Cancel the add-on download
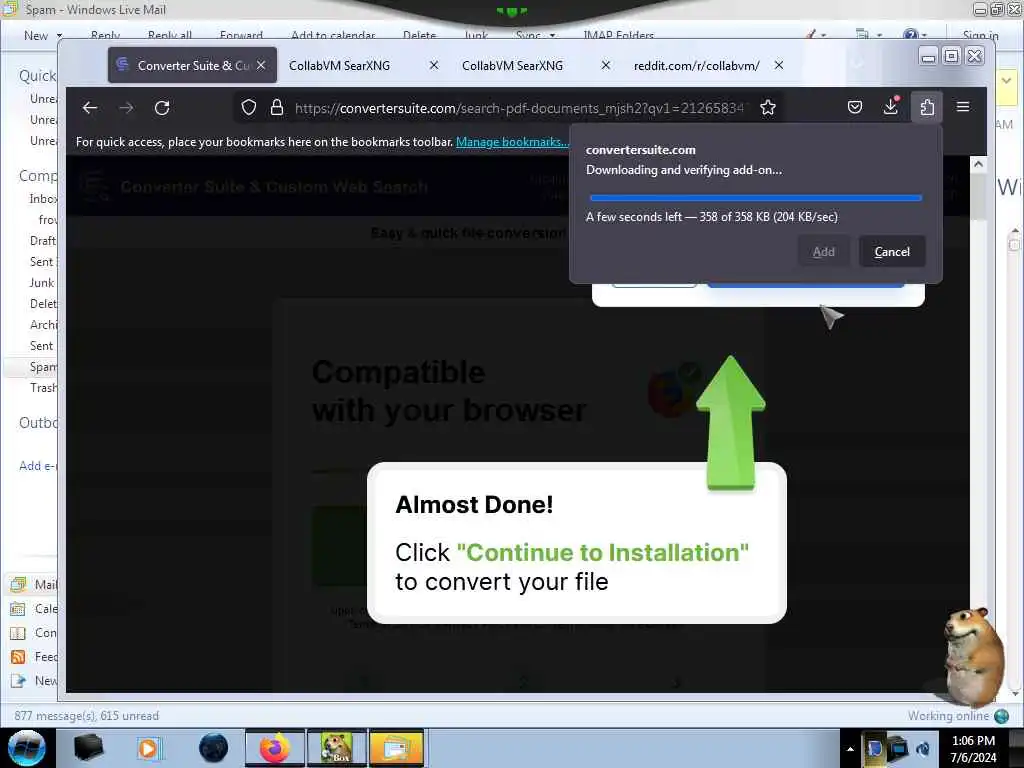Viewport: 1024px width, 768px height. (892, 252)
